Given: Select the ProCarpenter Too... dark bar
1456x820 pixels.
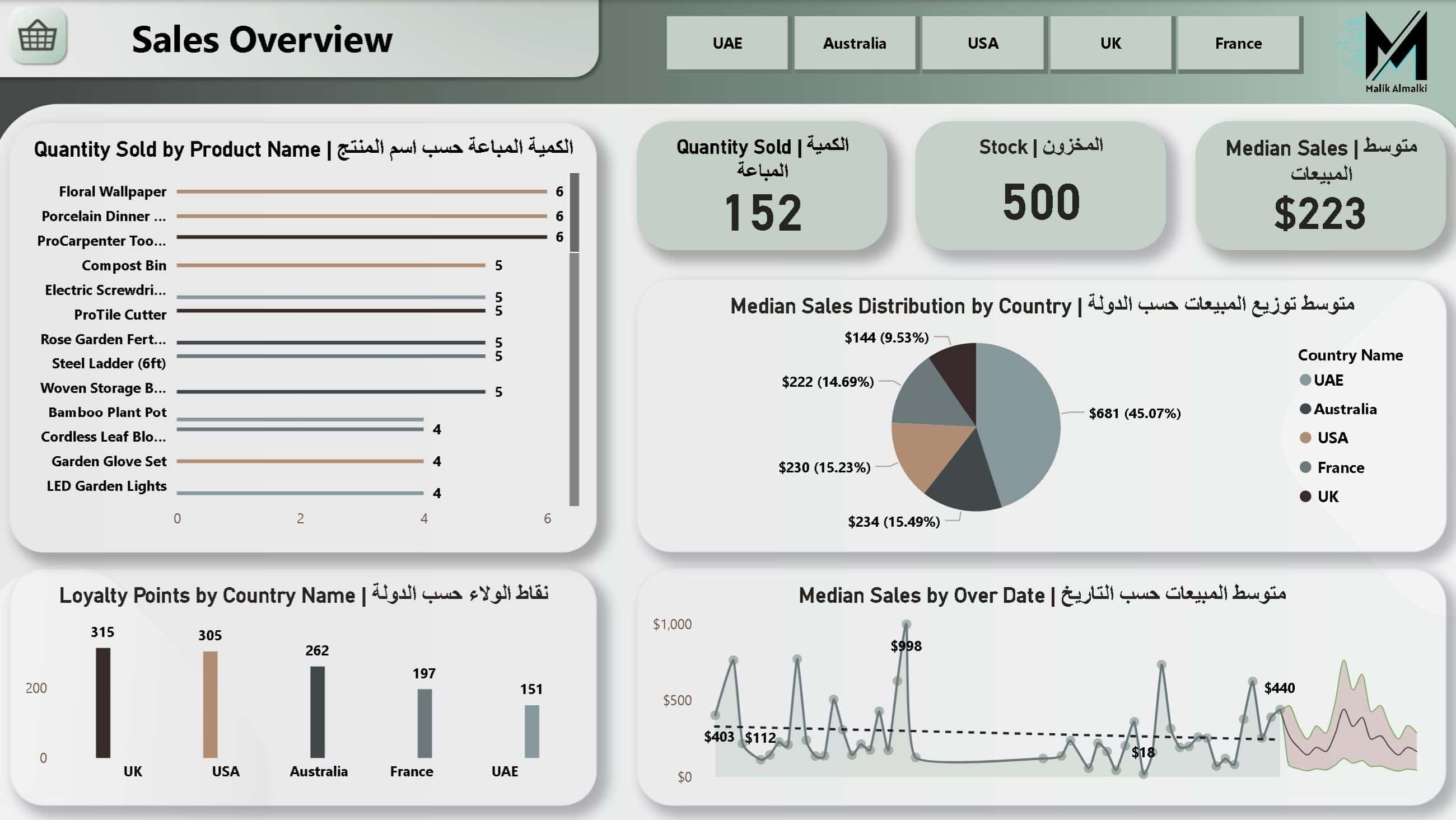Looking at the screenshot, I should coord(362,237).
